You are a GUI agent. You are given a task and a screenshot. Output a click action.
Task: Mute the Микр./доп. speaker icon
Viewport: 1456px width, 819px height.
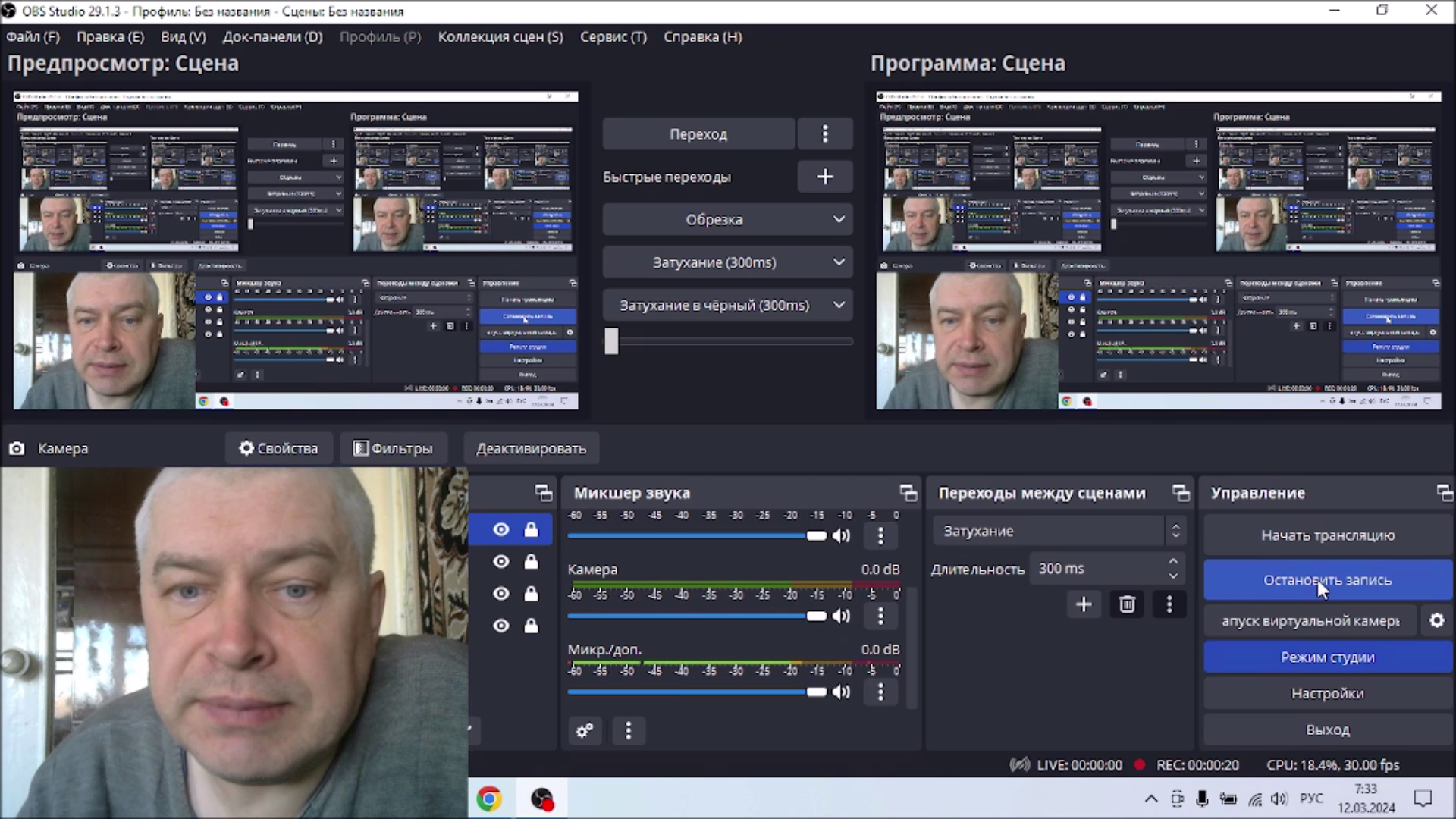pos(841,692)
